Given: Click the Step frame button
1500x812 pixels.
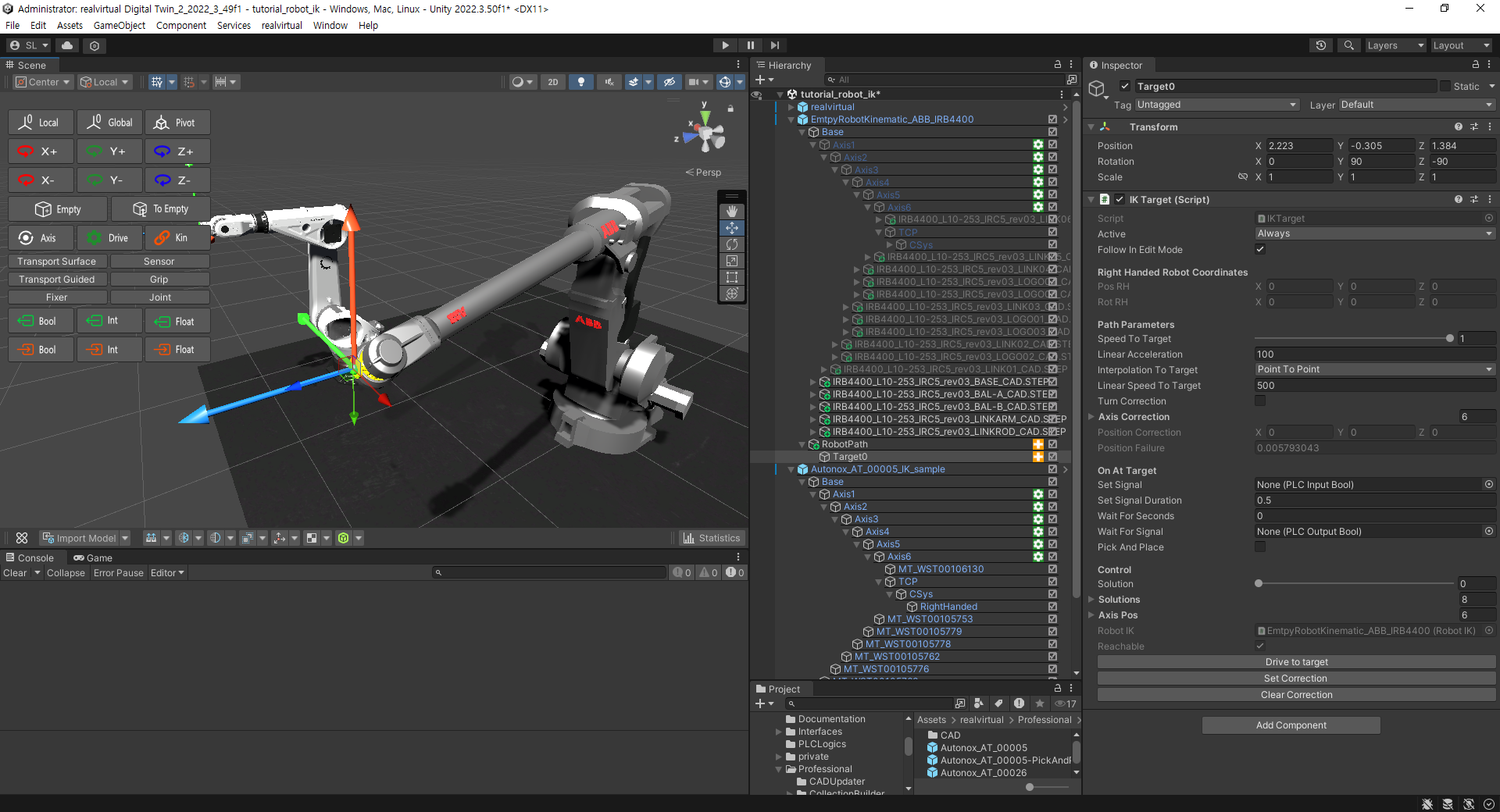Looking at the screenshot, I should (x=774, y=45).
